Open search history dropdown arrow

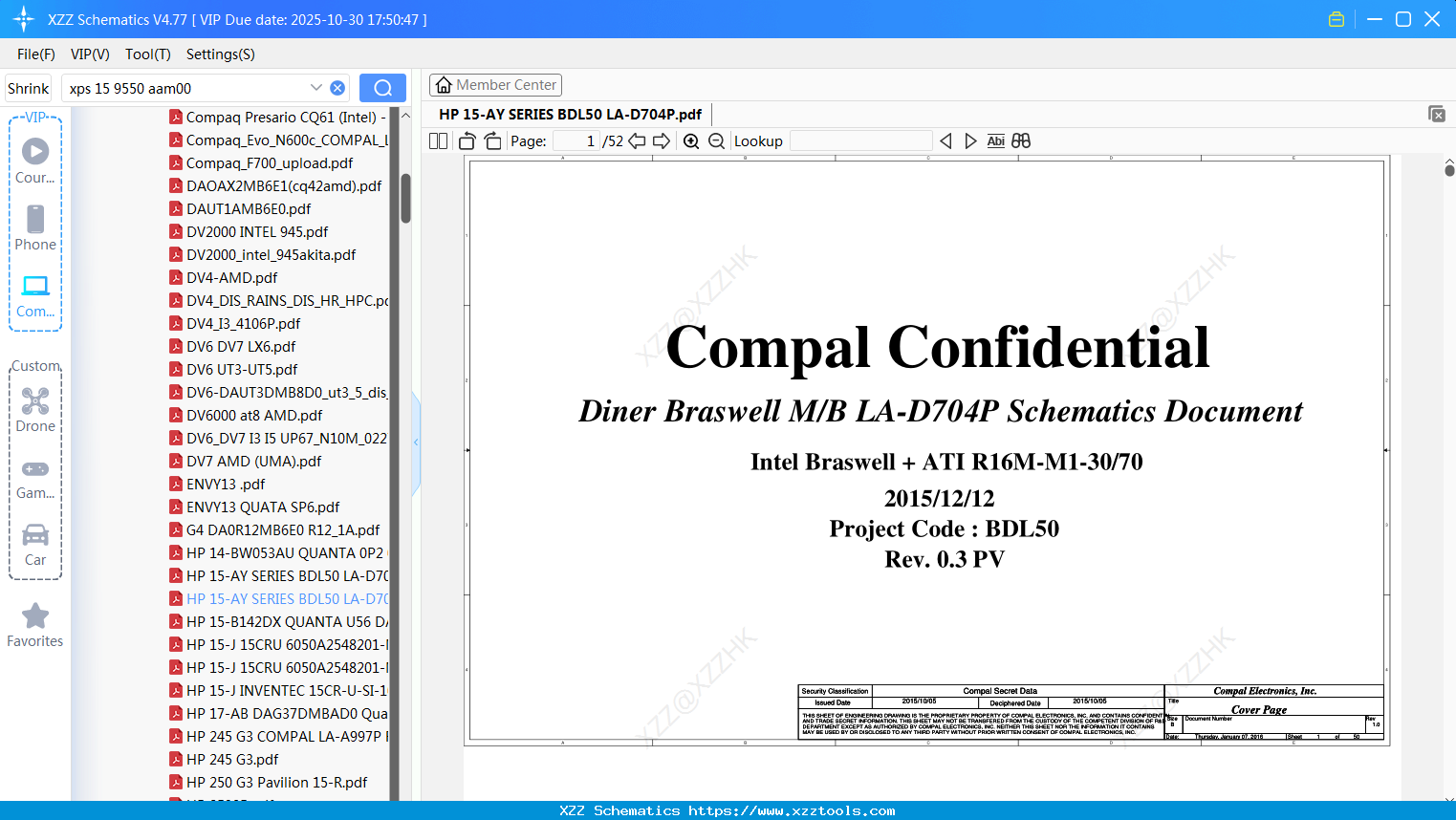(316, 88)
